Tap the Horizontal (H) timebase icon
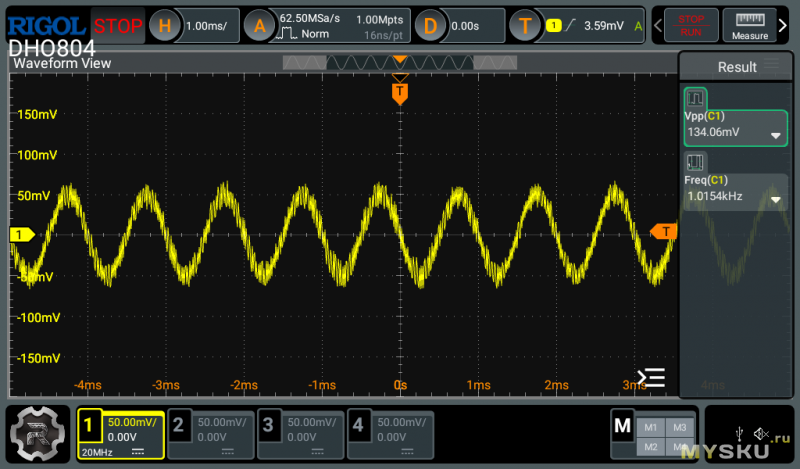Image resolution: width=800 pixels, height=469 pixels. point(165,27)
